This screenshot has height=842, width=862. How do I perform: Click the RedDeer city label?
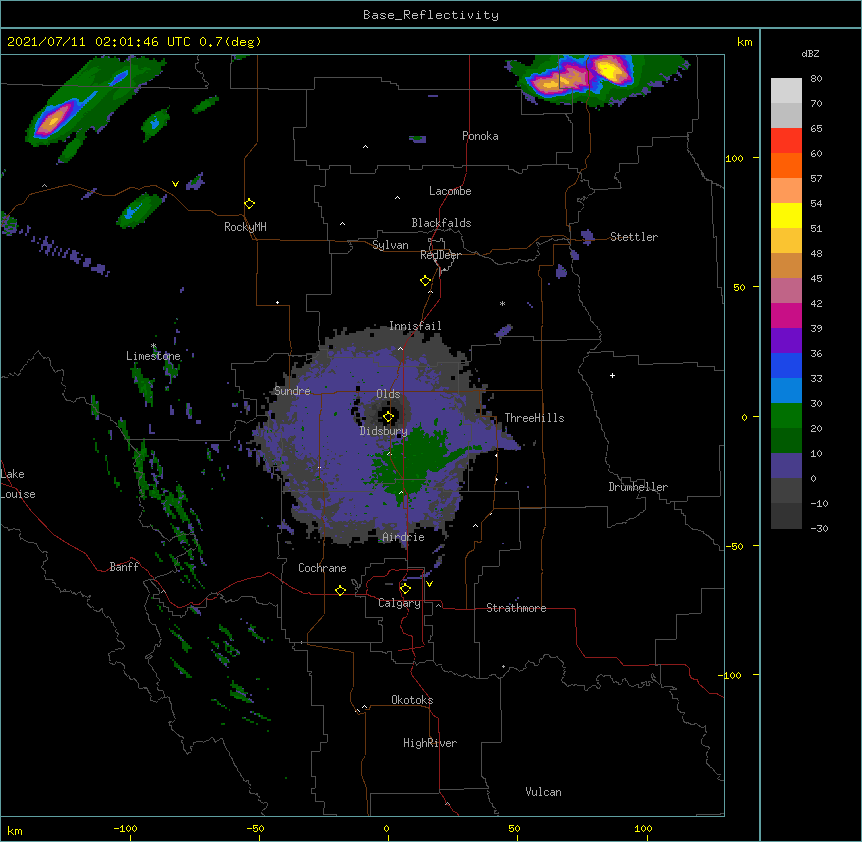pyautogui.click(x=441, y=255)
